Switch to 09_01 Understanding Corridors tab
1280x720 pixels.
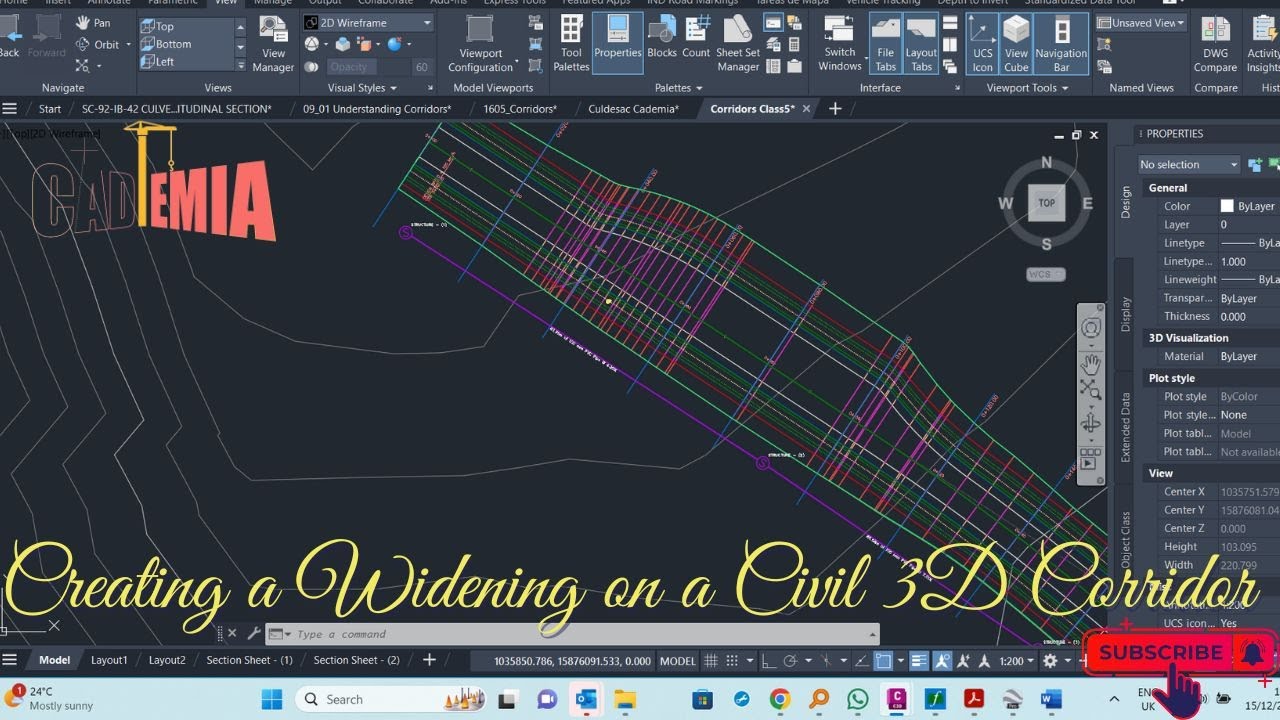point(377,109)
